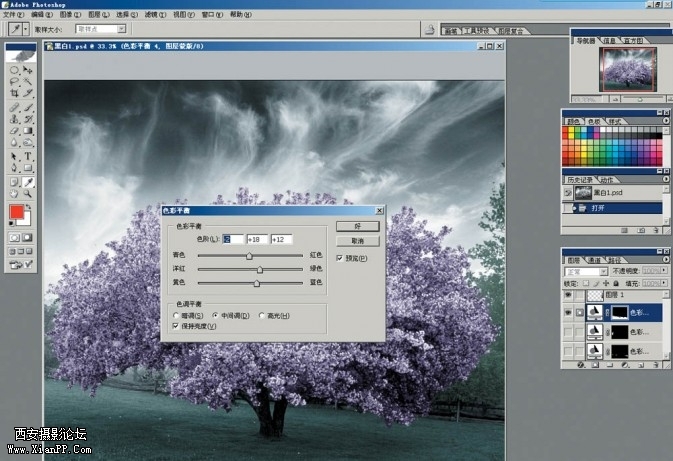Toggle the 保持亮度 preserve luminosity checkbox

coord(177,325)
